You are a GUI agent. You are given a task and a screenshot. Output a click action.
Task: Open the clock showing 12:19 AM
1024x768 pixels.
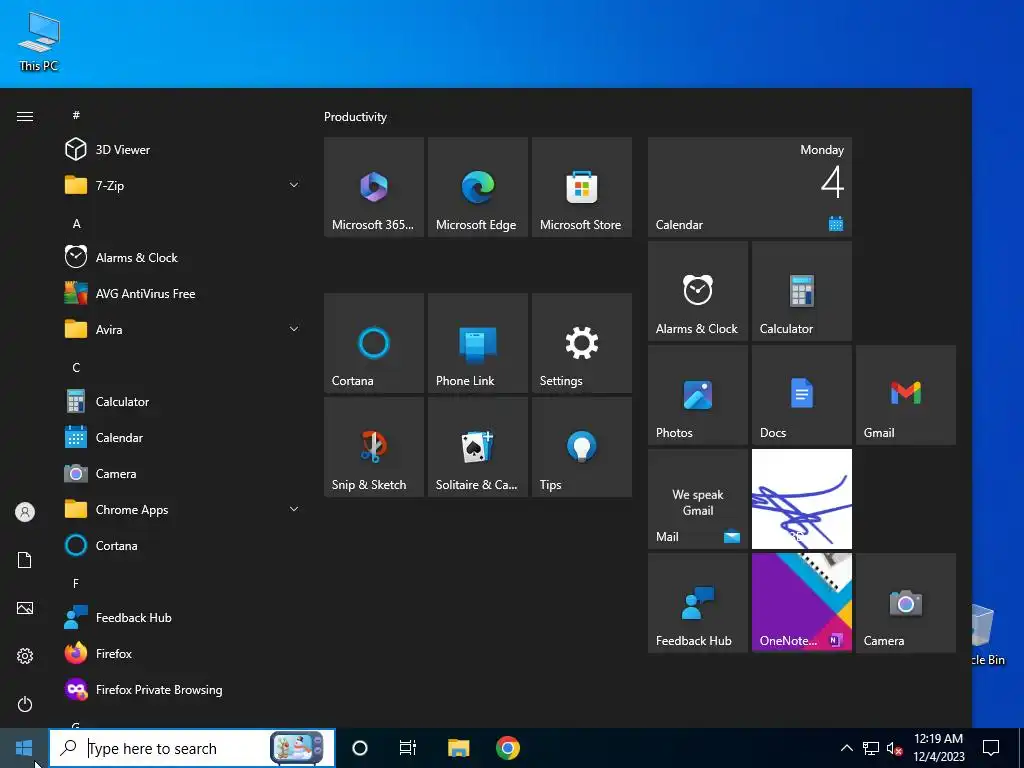coord(938,748)
